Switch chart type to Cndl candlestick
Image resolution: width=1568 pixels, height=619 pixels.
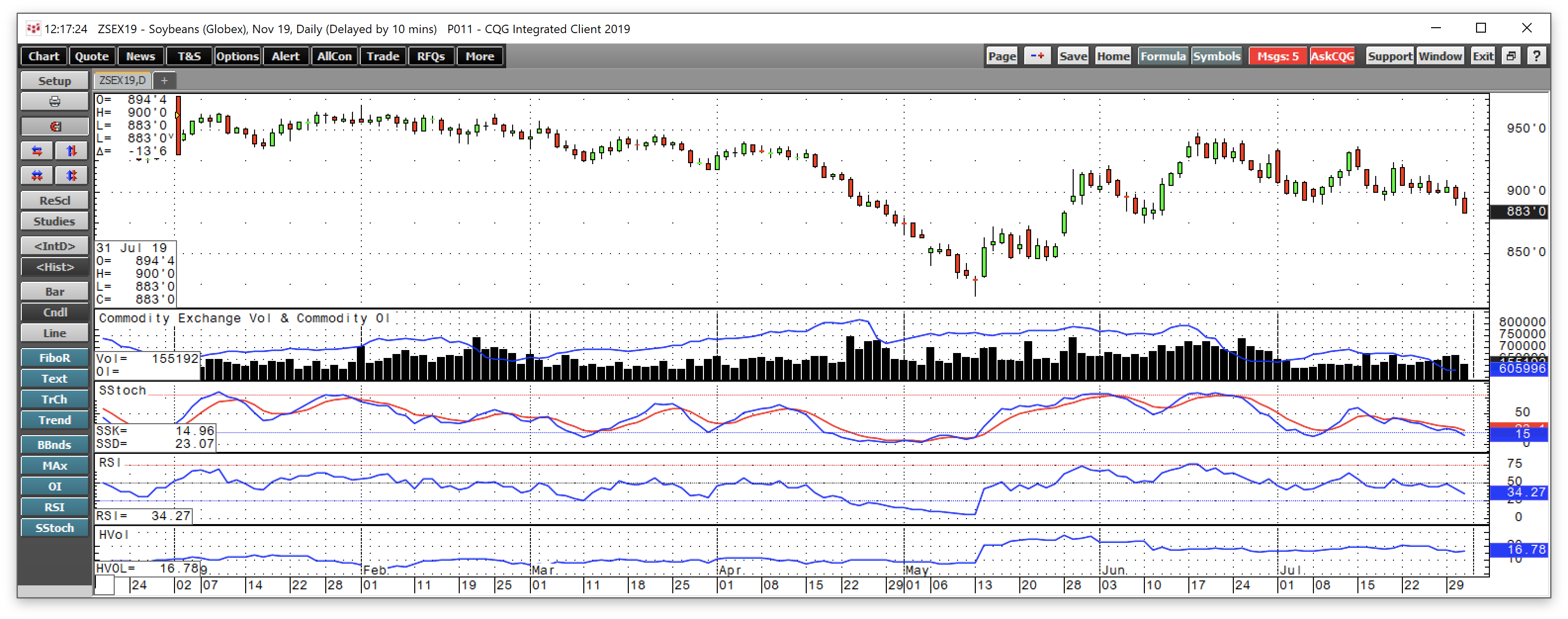pos(55,313)
